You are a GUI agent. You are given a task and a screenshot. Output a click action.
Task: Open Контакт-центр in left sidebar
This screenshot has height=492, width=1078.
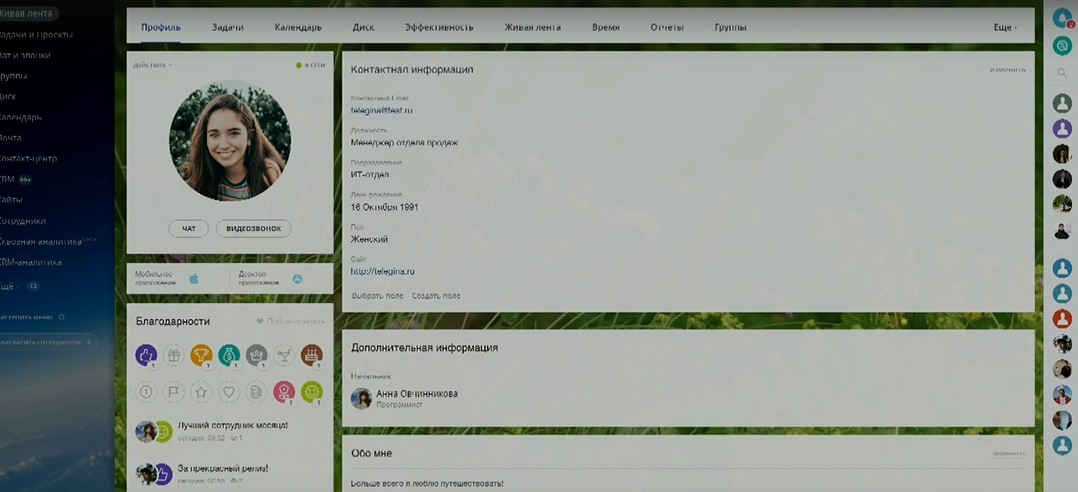[x=28, y=159]
